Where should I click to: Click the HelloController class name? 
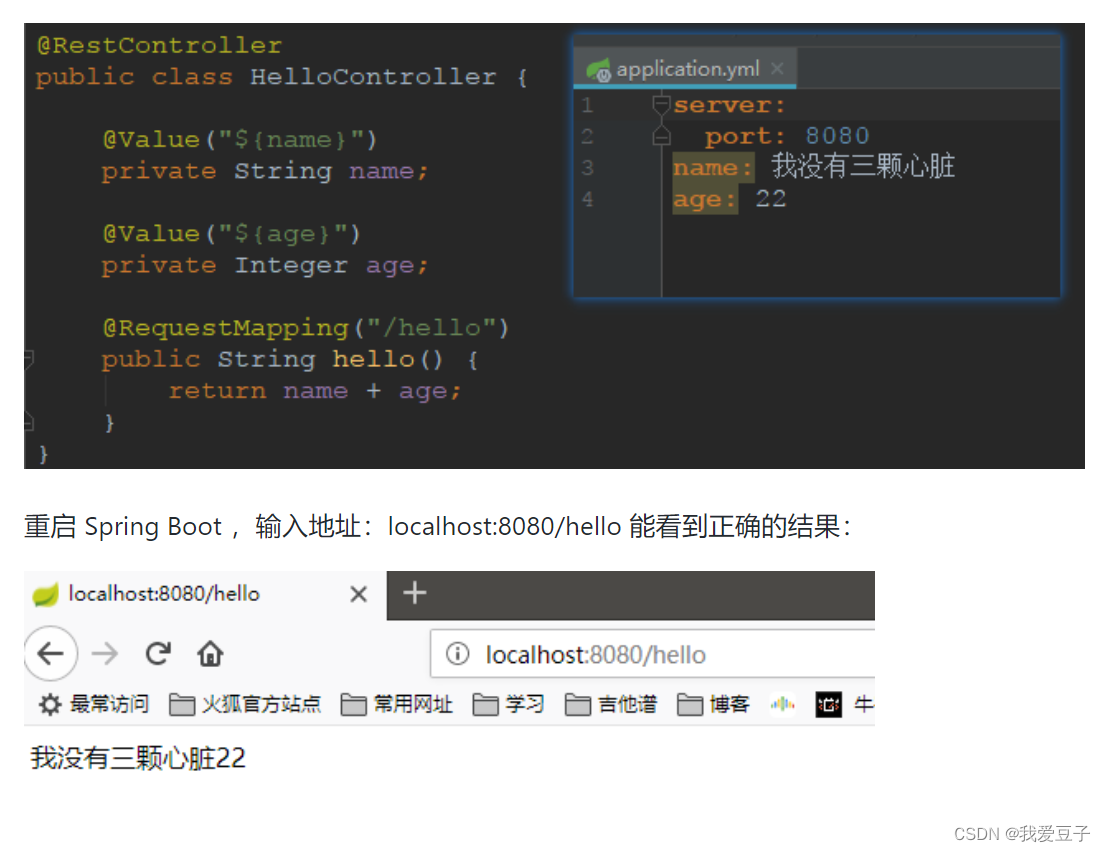point(373,76)
